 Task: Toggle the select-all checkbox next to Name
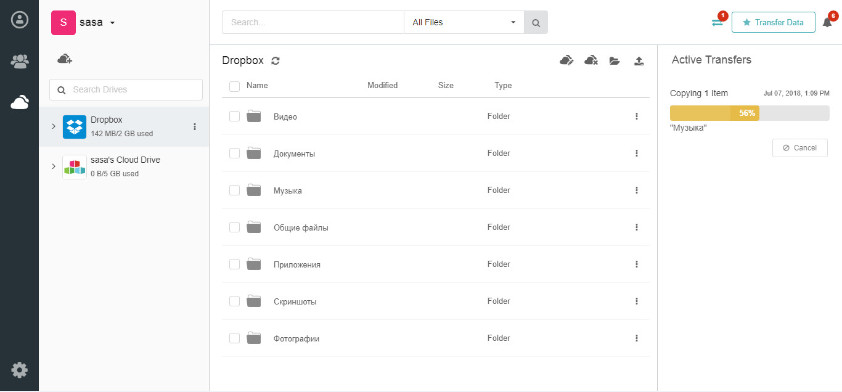pos(235,86)
